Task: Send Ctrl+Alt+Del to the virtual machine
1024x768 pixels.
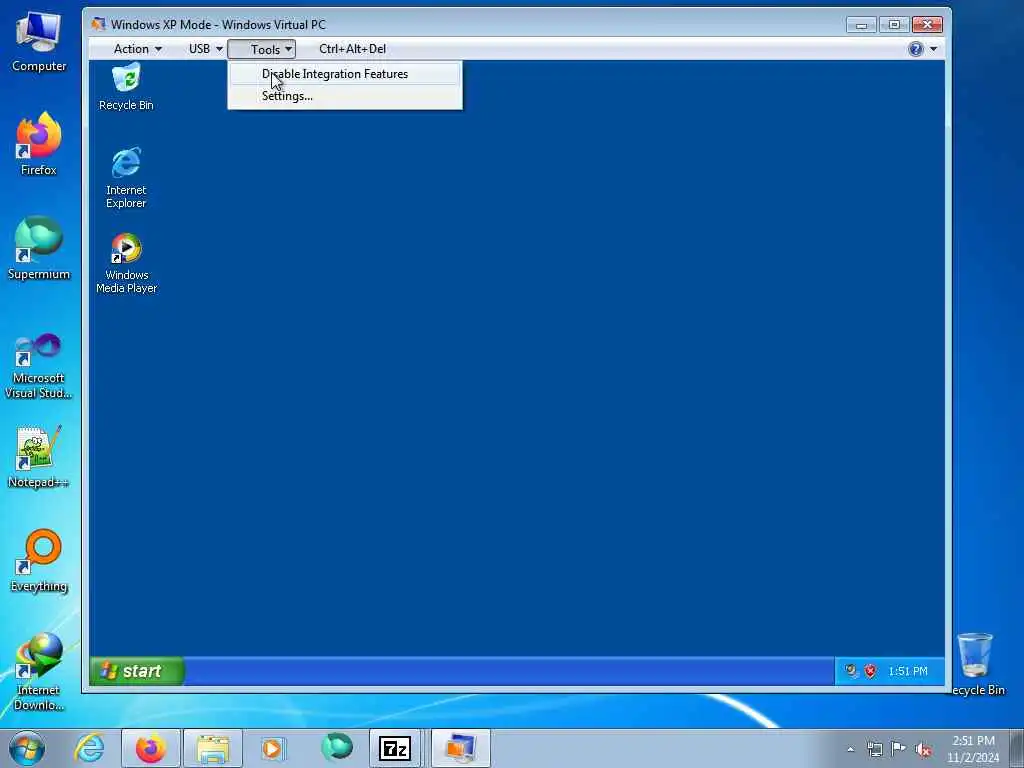Action: 352,49
